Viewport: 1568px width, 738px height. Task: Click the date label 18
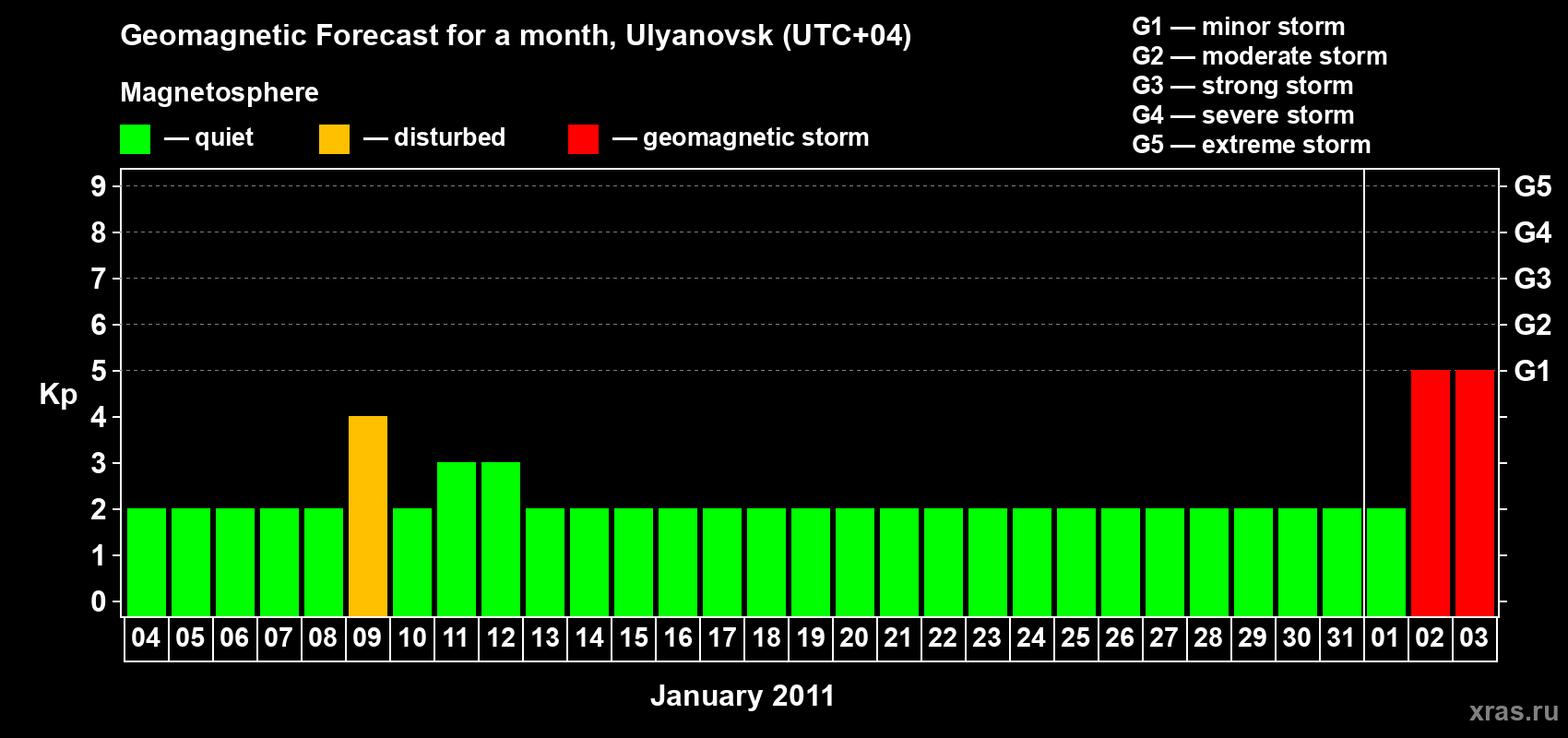tap(766, 638)
